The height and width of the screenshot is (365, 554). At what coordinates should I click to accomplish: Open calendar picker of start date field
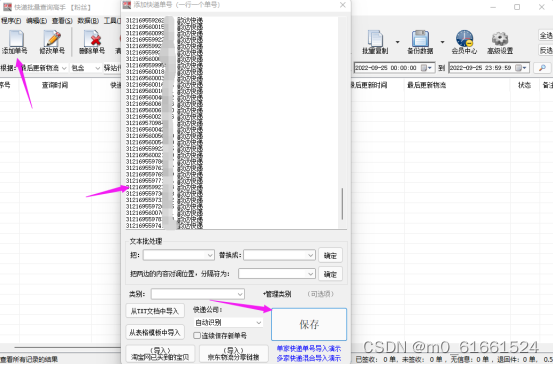pyautogui.click(x=426, y=67)
